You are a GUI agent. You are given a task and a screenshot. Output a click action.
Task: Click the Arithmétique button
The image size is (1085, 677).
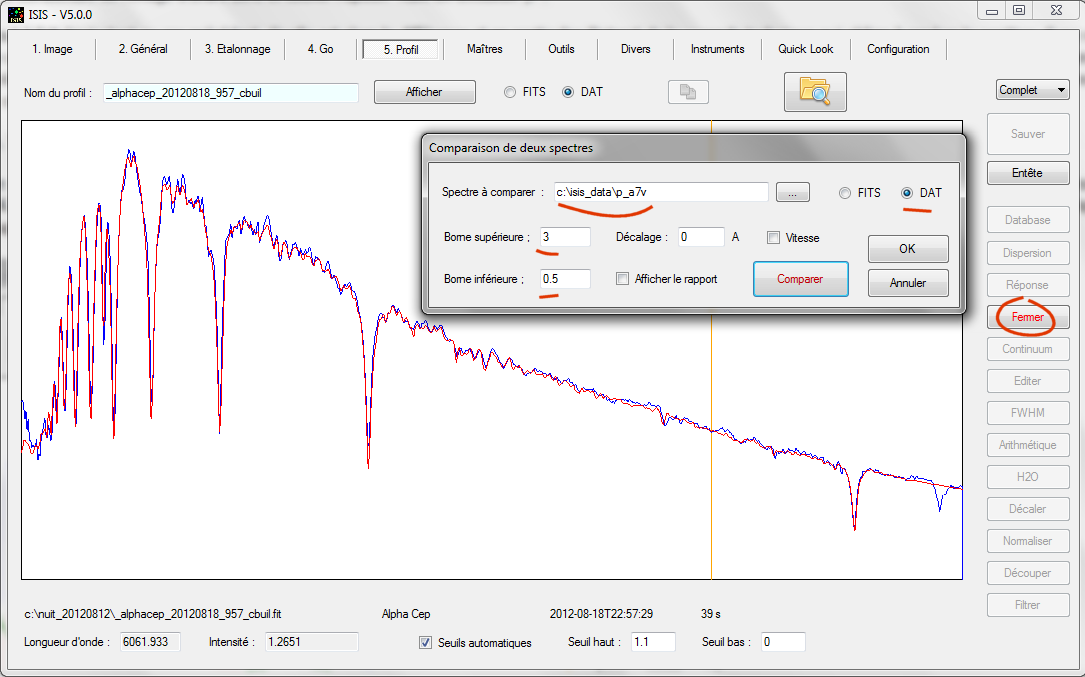click(x=1028, y=445)
